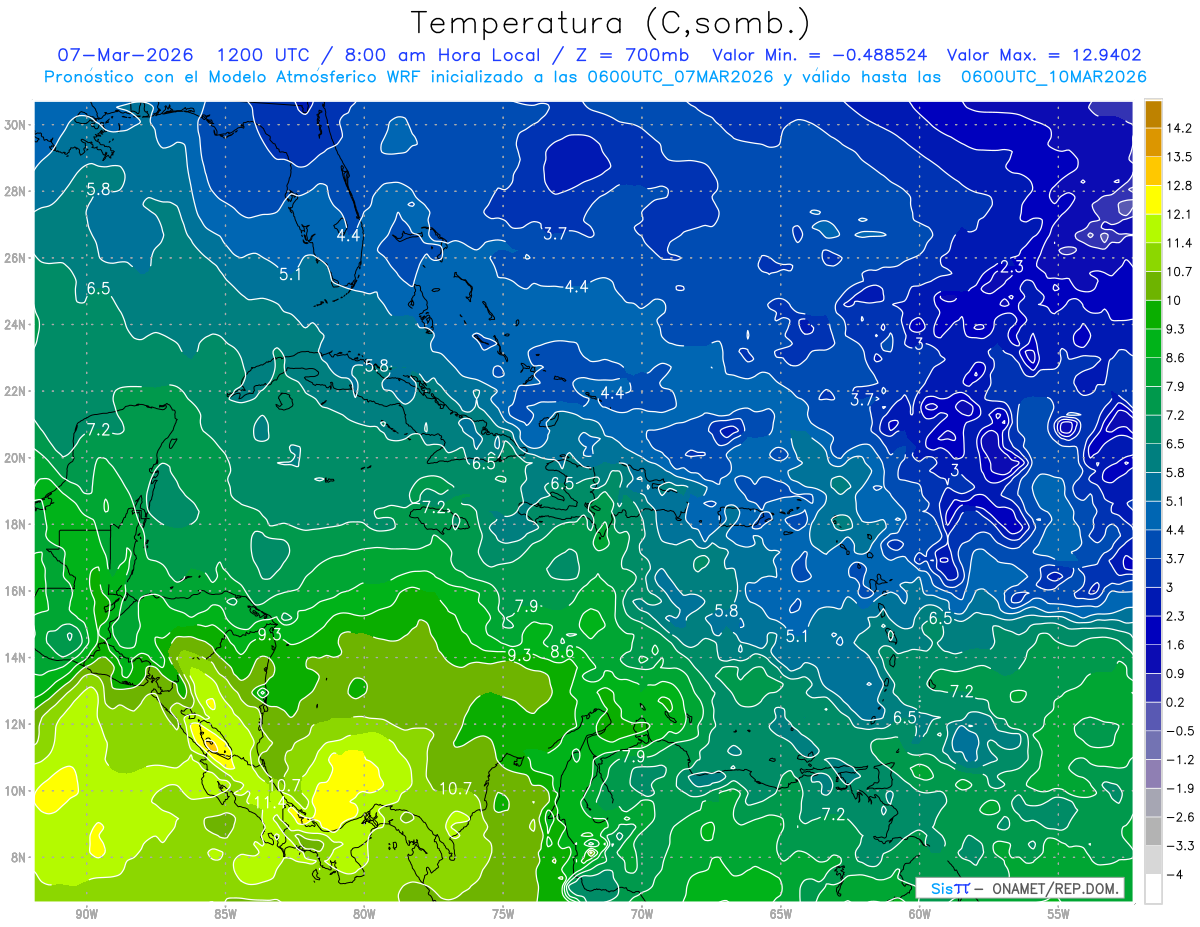The height and width of the screenshot is (927, 1200).
Task: Pick the orange swatch between 13.5 and 14.2
Action: pyautogui.click(x=1153, y=142)
